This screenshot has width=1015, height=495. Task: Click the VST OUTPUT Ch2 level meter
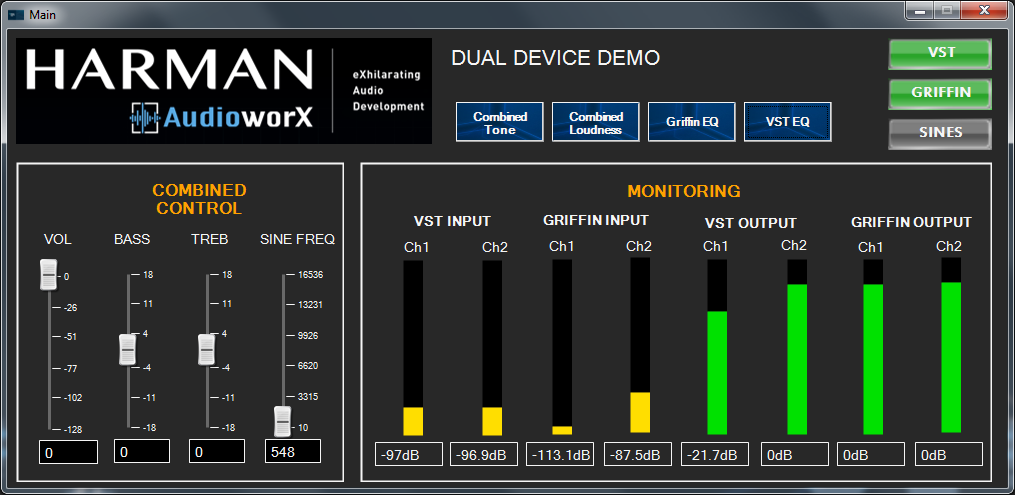pos(797,347)
